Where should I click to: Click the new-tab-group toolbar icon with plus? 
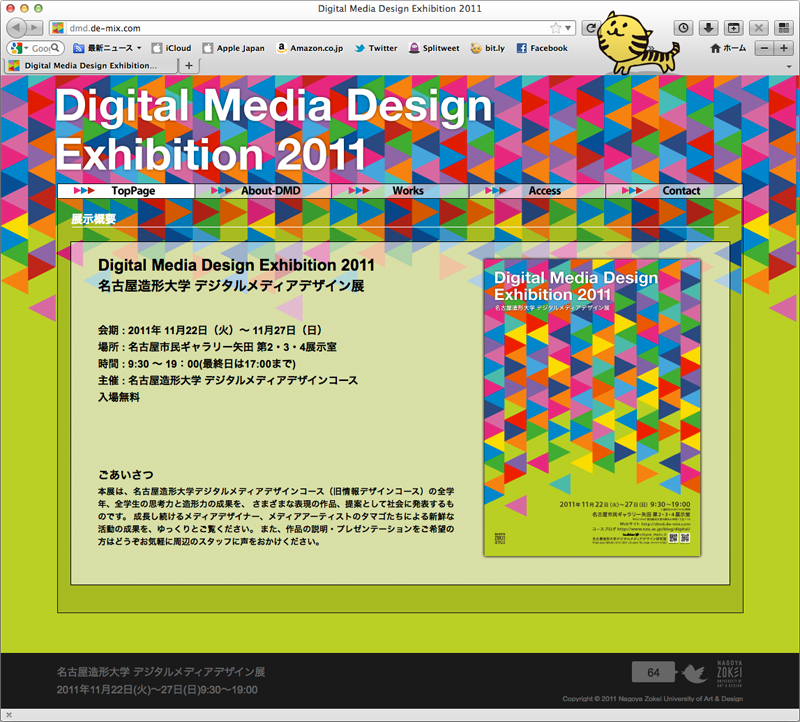(x=733, y=28)
